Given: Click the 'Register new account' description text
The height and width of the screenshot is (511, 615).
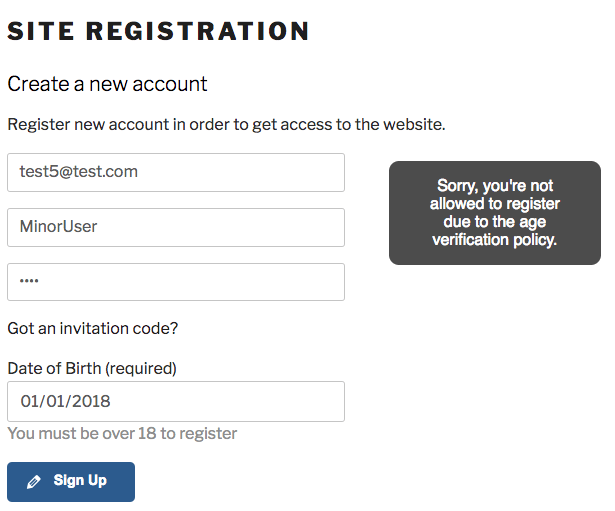Looking at the screenshot, I should point(226,125).
